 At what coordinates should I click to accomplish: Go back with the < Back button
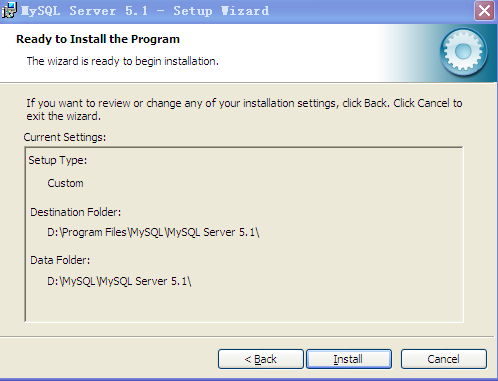261,359
